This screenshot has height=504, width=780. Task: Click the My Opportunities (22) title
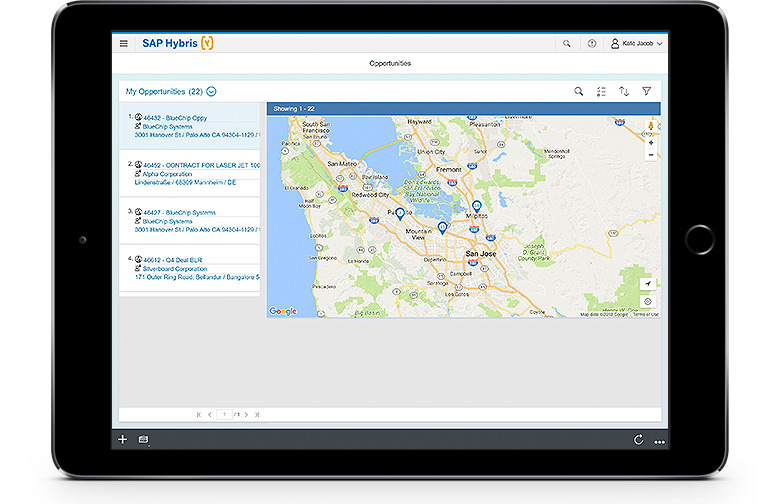pos(164,92)
